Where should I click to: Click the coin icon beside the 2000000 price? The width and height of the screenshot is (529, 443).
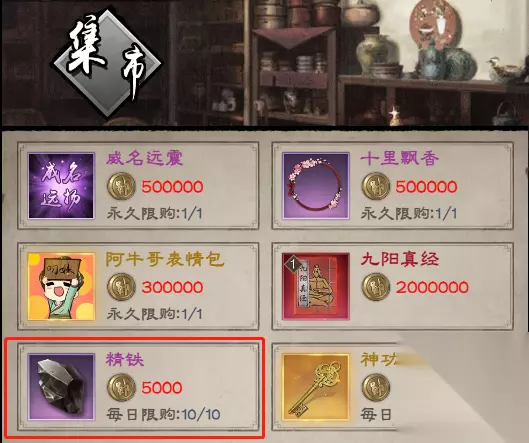[376, 287]
